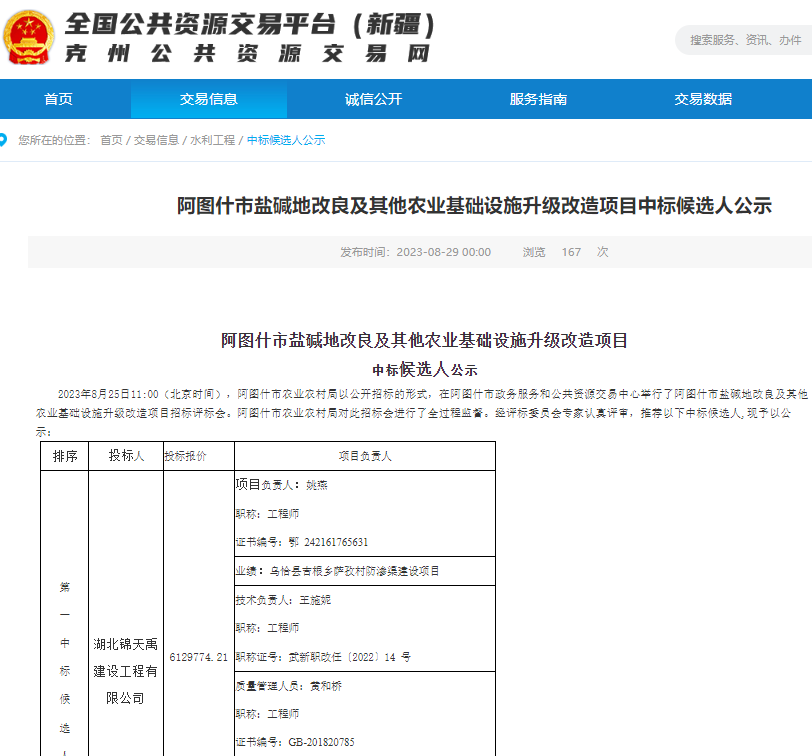Click the 项目负责人 姚燕 table cell
Screen dimensions: 812x756
coord(280,485)
